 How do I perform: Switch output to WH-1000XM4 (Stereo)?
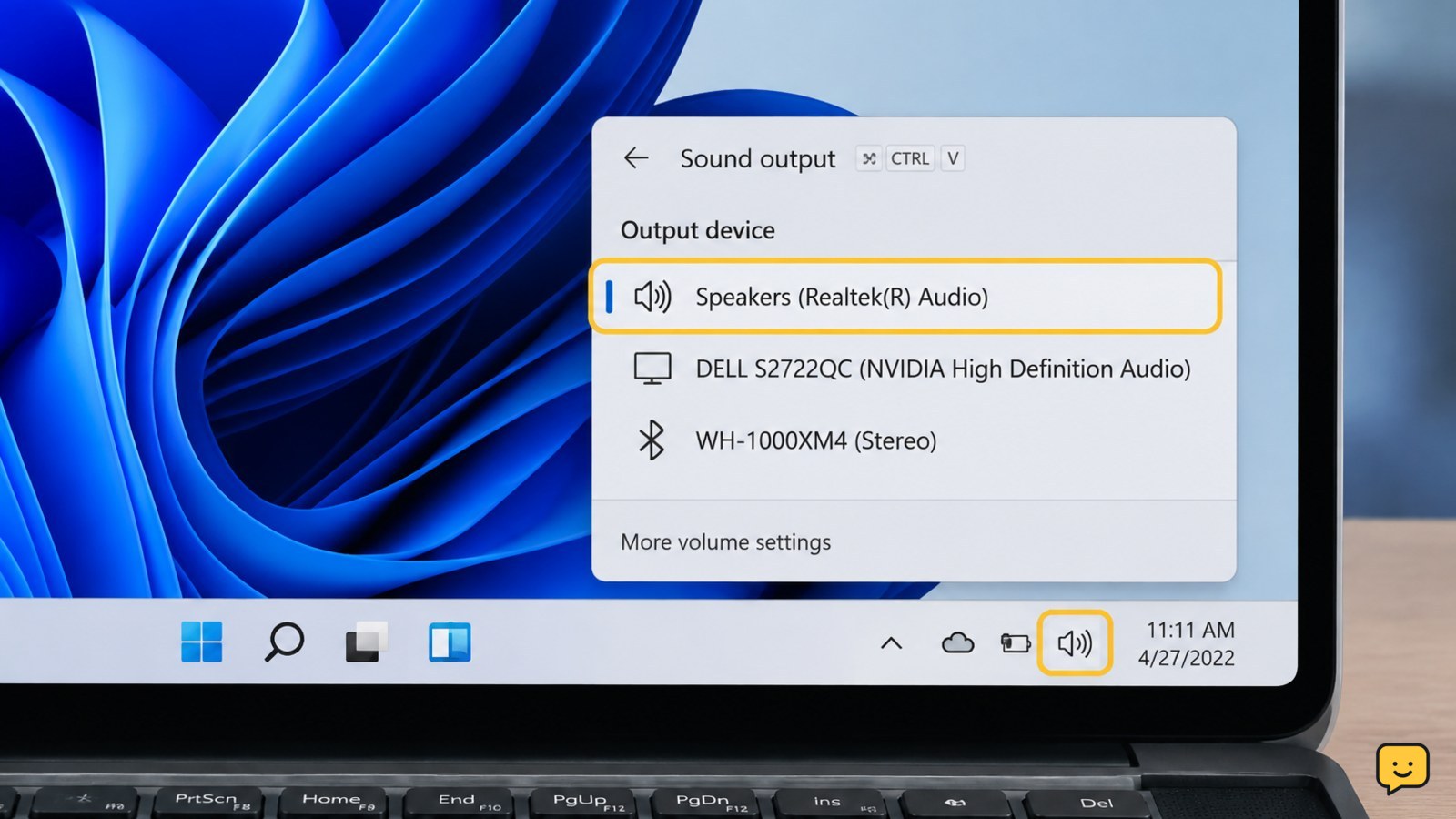(914, 440)
